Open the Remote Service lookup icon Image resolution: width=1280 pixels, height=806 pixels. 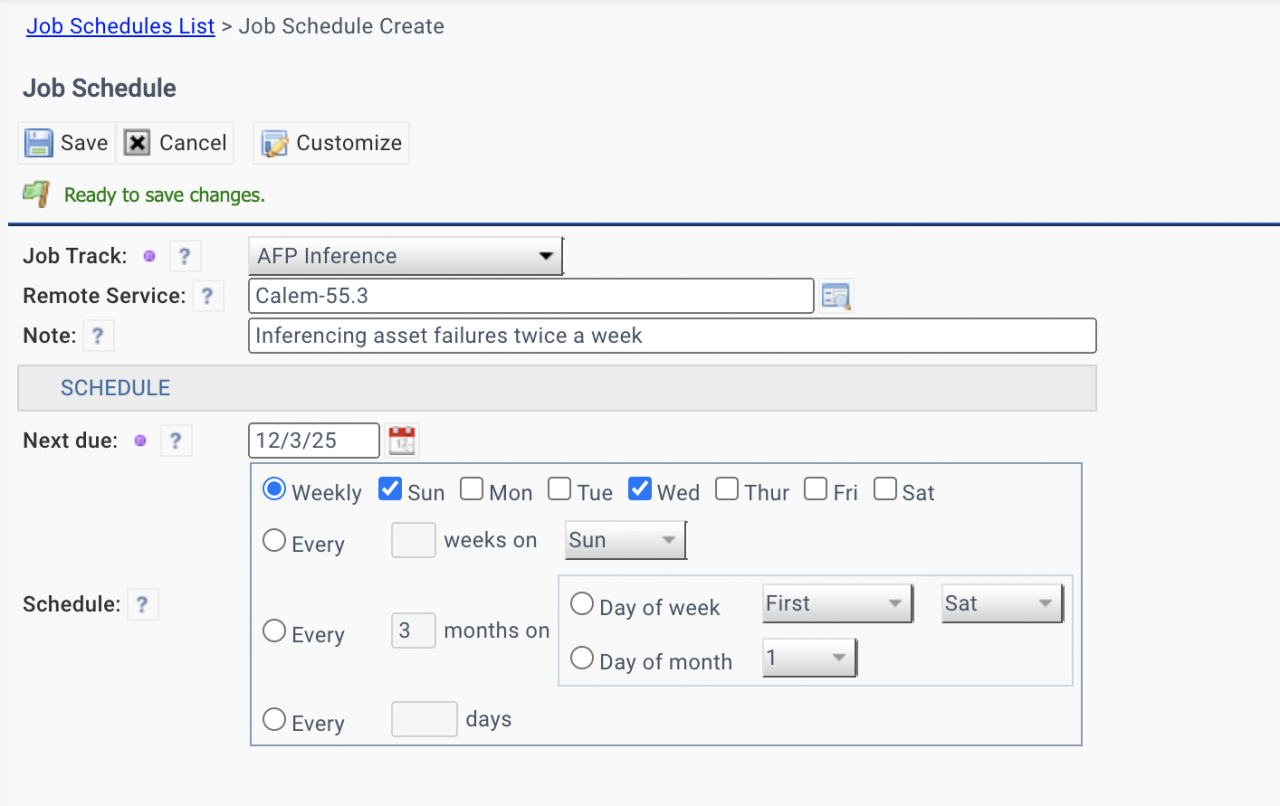(835, 296)
